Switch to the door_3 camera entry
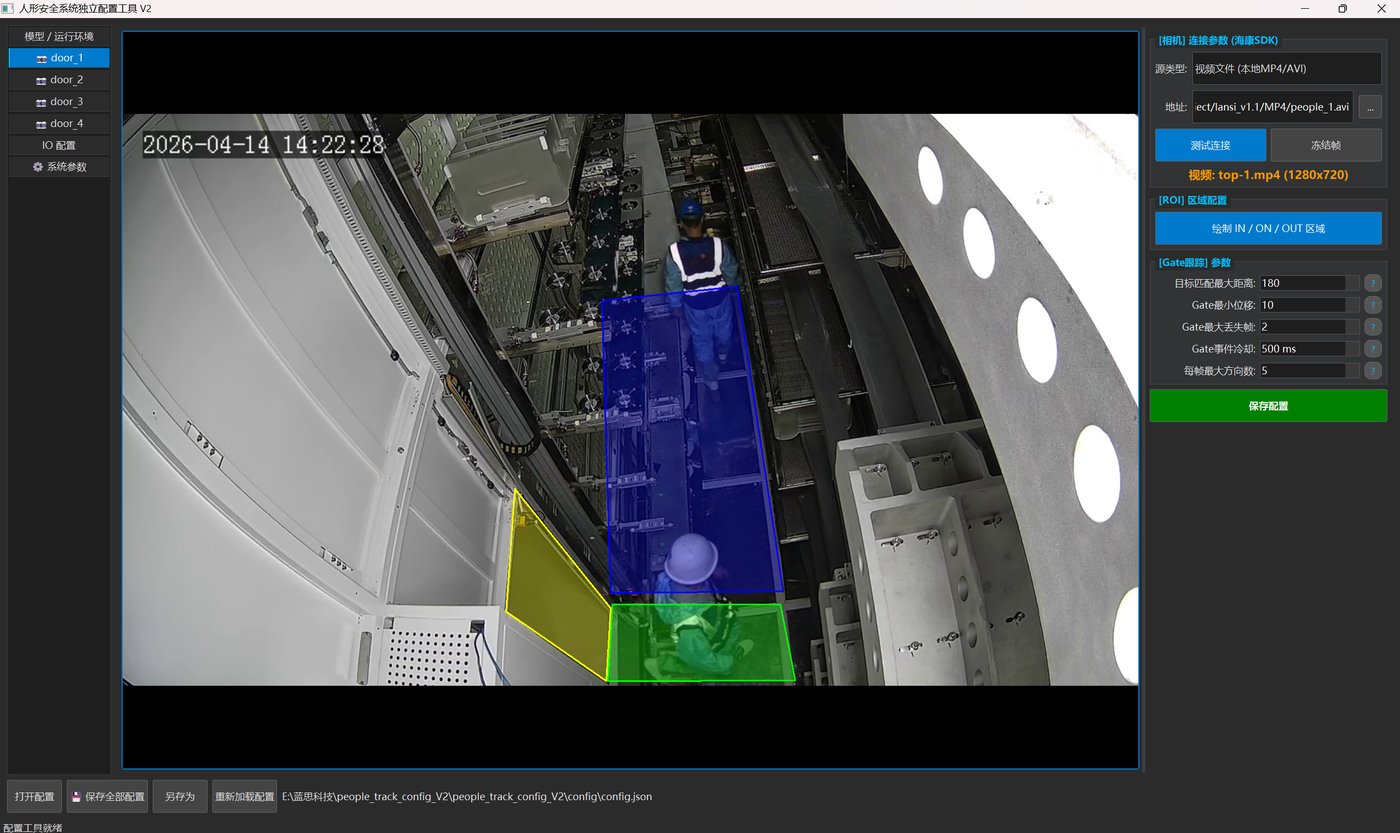Viewport: 1400px width, 833px height. pos(59,102)
